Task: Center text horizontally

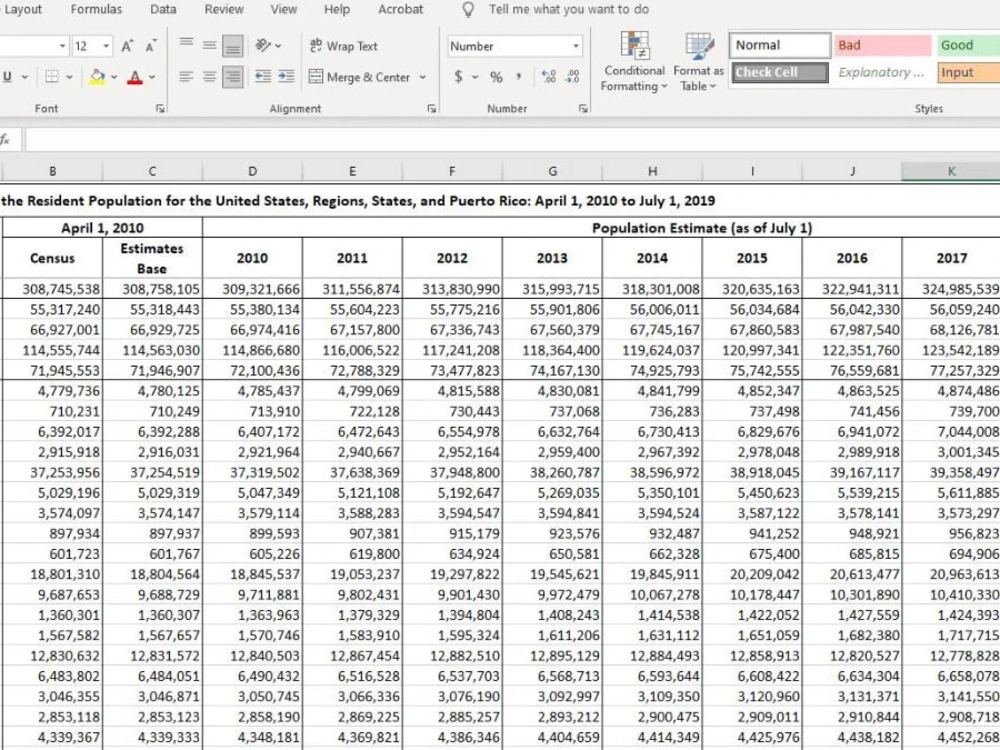Action: coord(209,77)
